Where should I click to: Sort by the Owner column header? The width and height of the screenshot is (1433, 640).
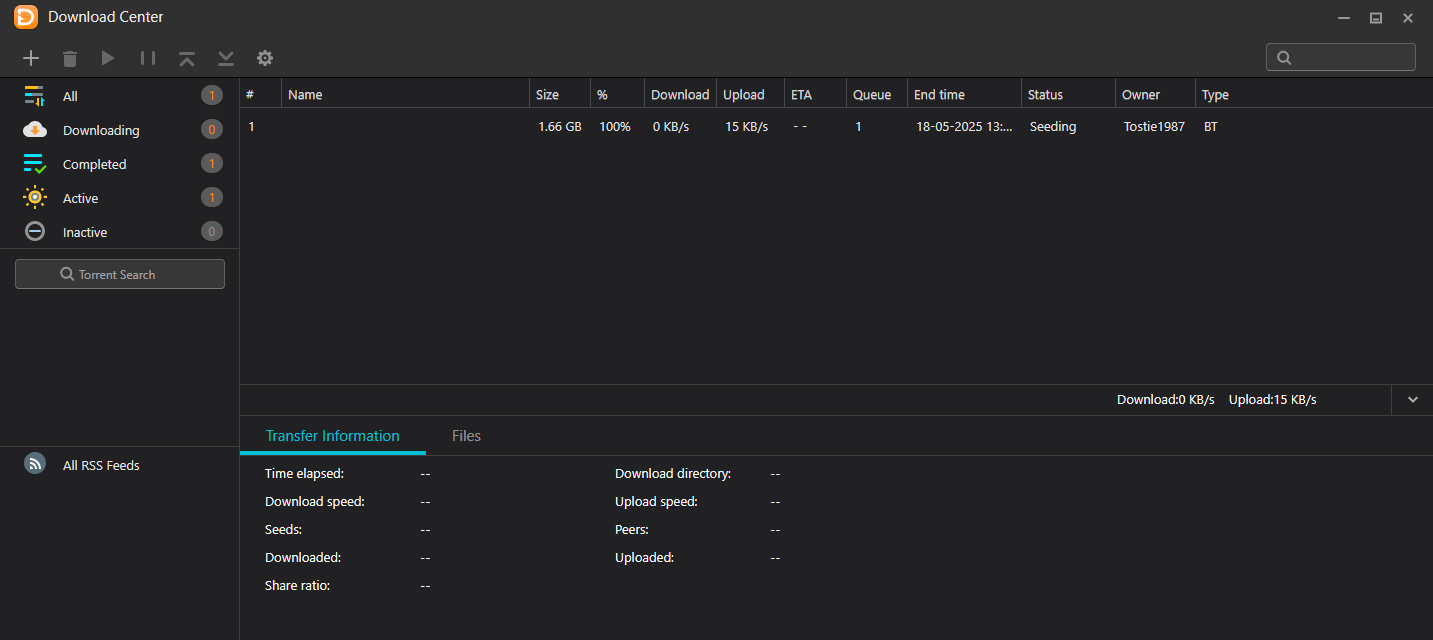(x=1155, y=95)
